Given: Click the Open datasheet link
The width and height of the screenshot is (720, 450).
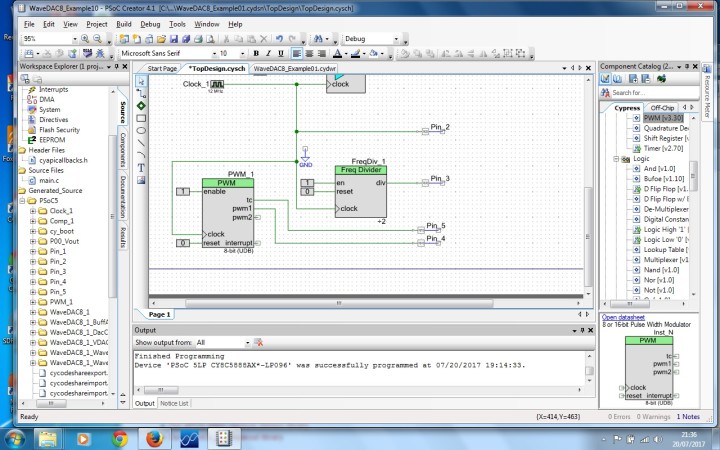Looking at the screenshot, I should point(623,317).
